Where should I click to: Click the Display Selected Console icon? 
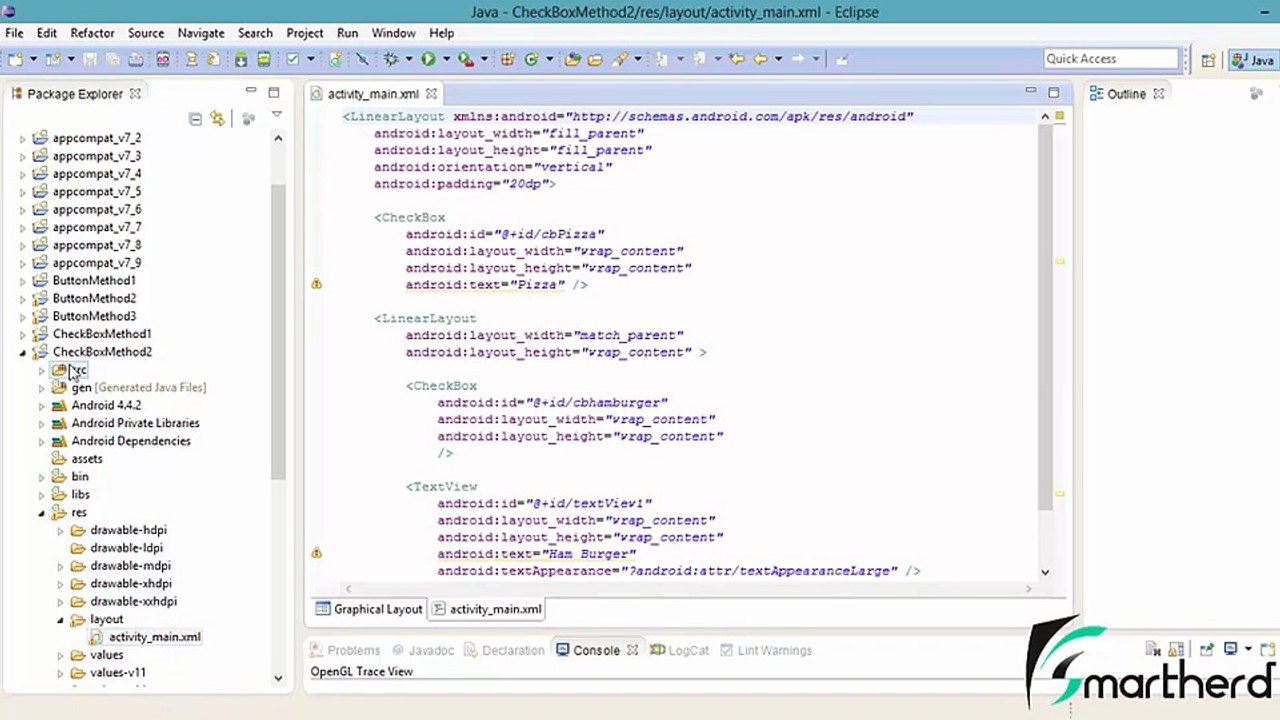pyautogui.click(x=1231, y=650)
